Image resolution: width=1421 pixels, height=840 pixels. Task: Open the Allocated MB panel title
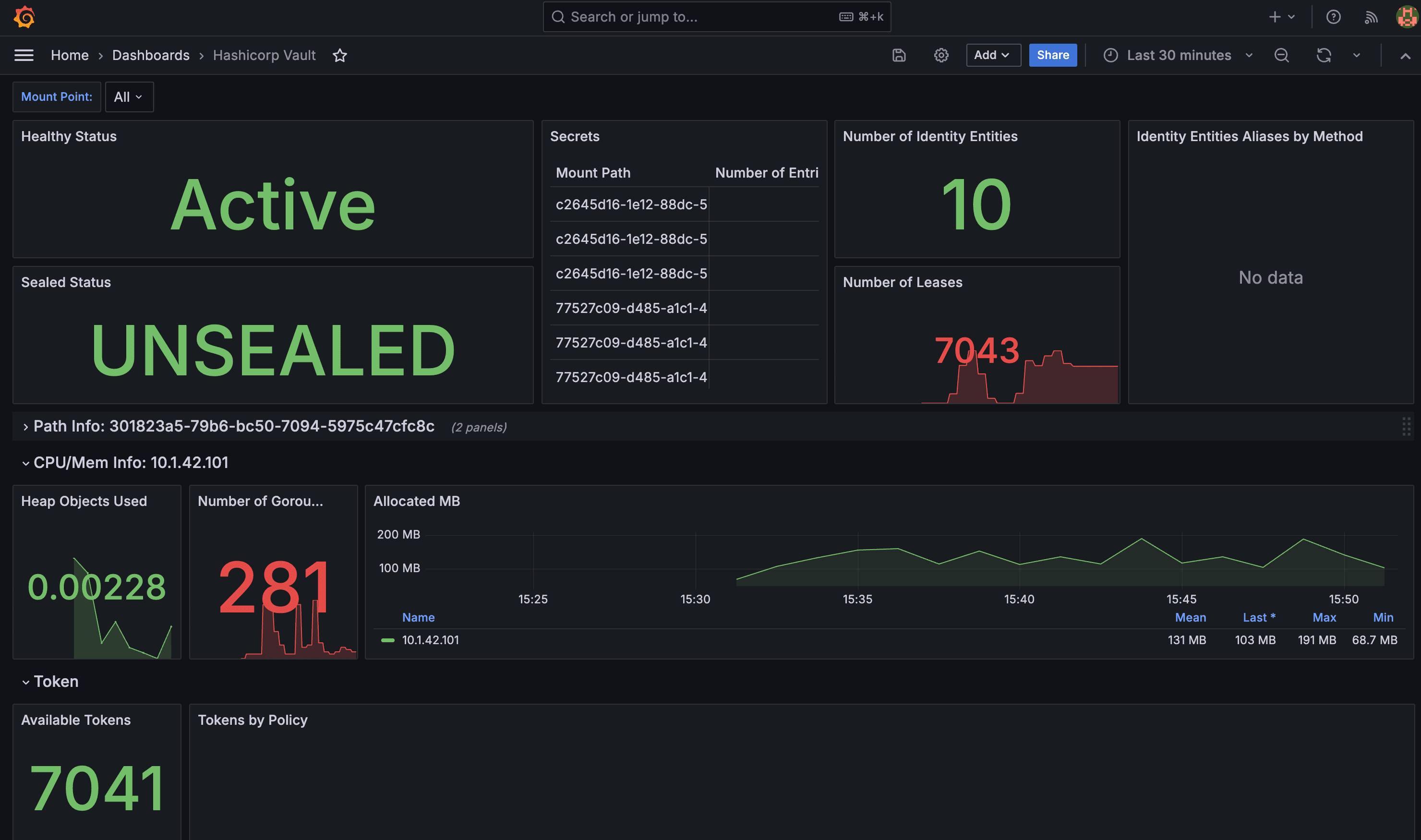[417, 502]
